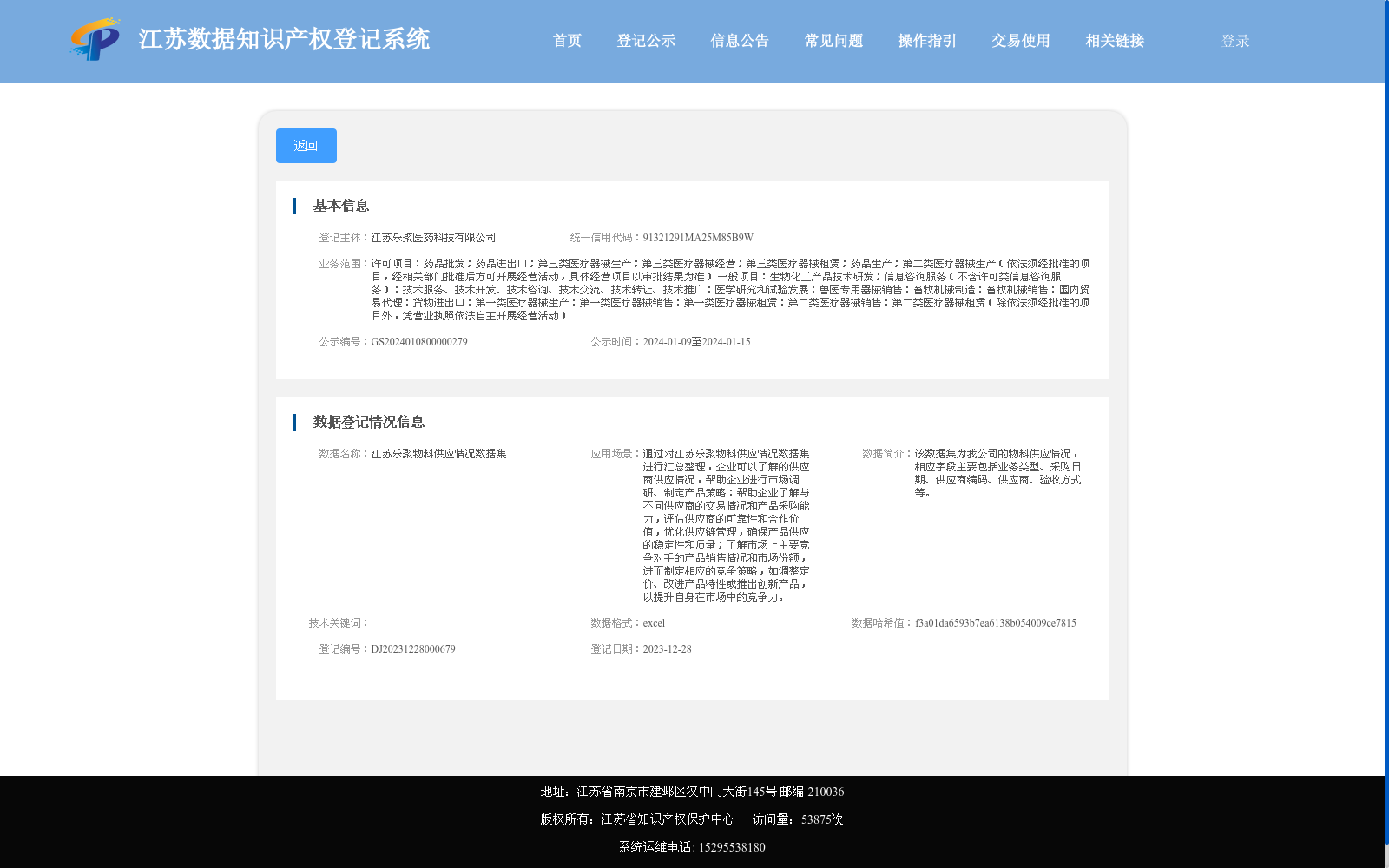Click the 技术关键词 label
This screenshot has height=868, width=1389.
coord(339,623)
